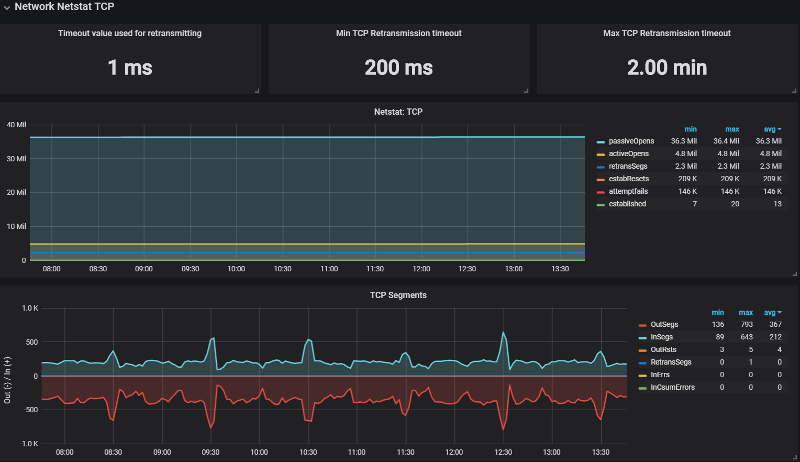This screenshot has width=800, height=462.
Task: Click the InCsumErrors green series color icon
Action: pos(642,387)
